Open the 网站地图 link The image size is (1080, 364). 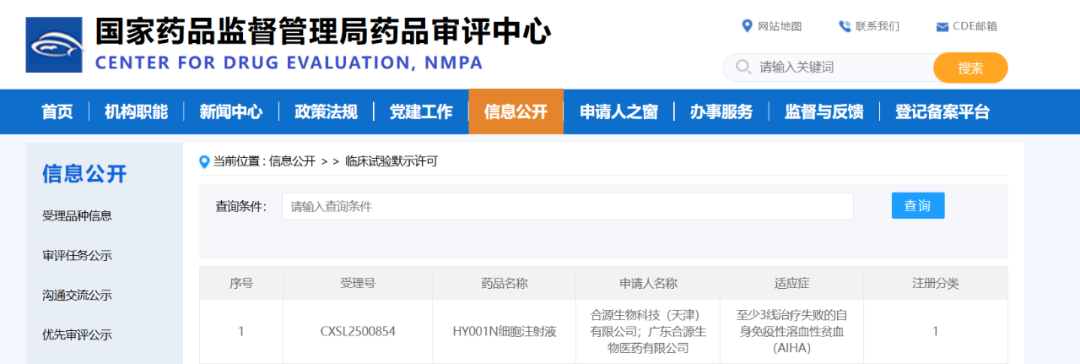780,26
